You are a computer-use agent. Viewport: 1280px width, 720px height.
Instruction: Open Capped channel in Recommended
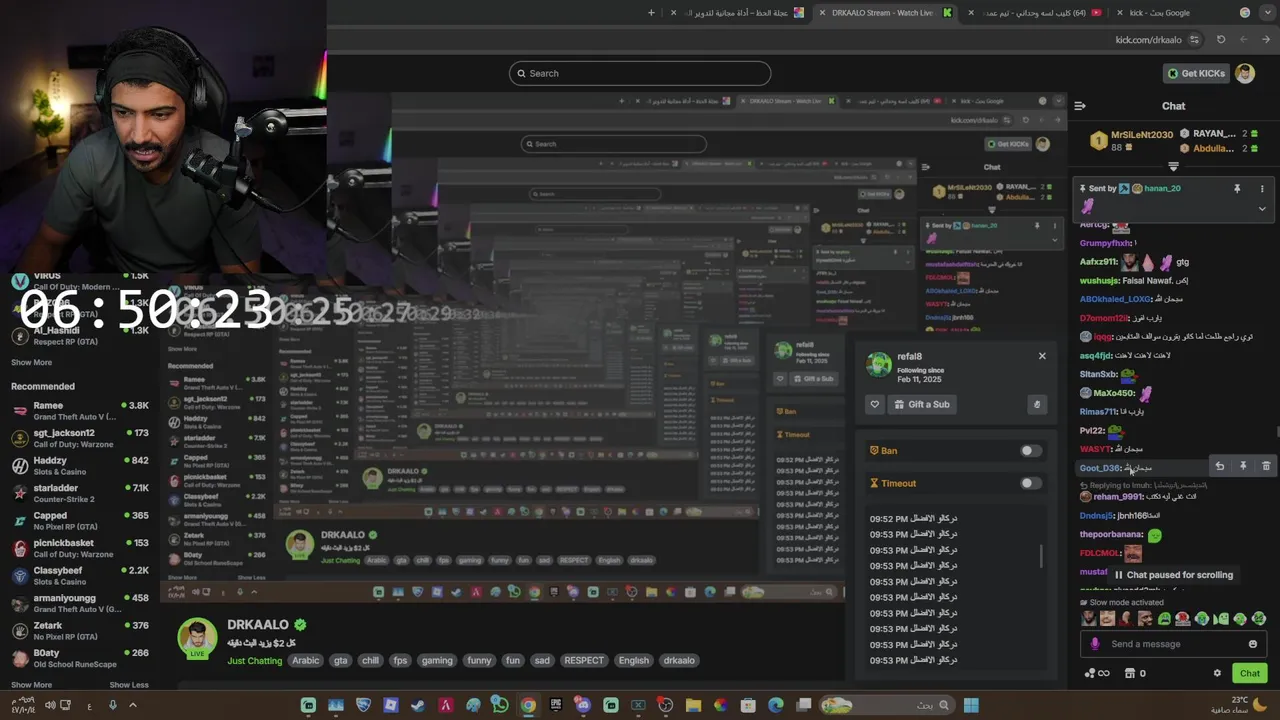(80, 521)
